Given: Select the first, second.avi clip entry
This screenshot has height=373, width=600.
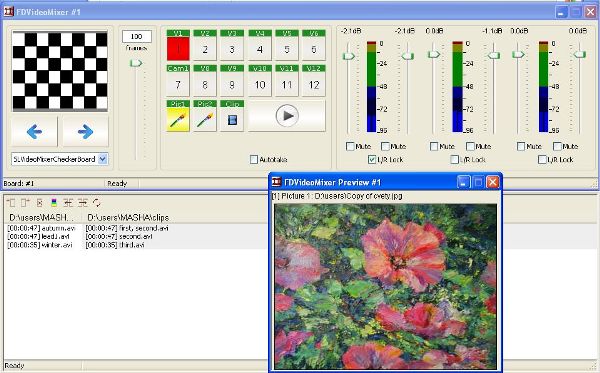Looking at the screenshot, I should pyautogui.click(x=127, y=228).
